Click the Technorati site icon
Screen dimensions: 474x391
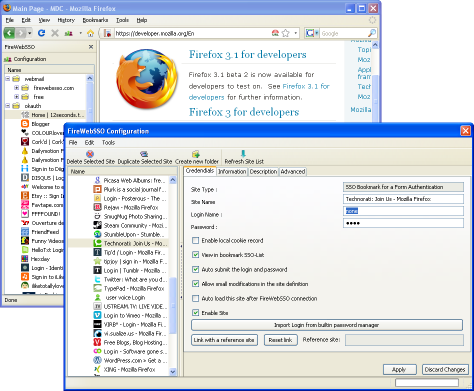tap(97, 243)
